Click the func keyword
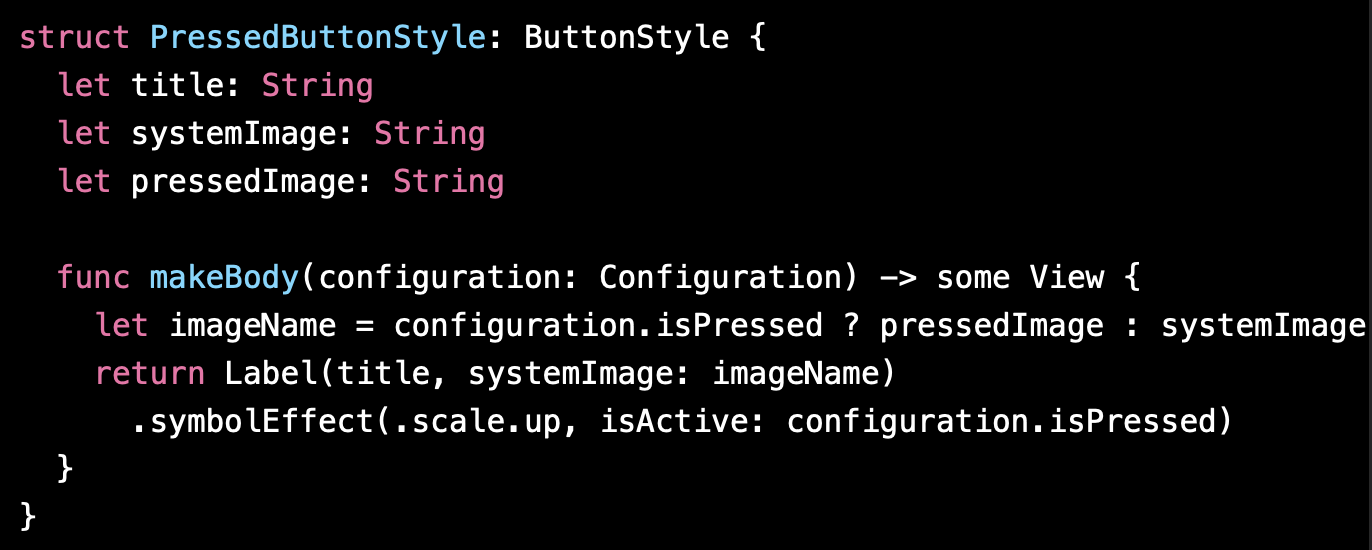This screenshot has height=550, width=1372. pyautogui.click(x=94, y=277)
